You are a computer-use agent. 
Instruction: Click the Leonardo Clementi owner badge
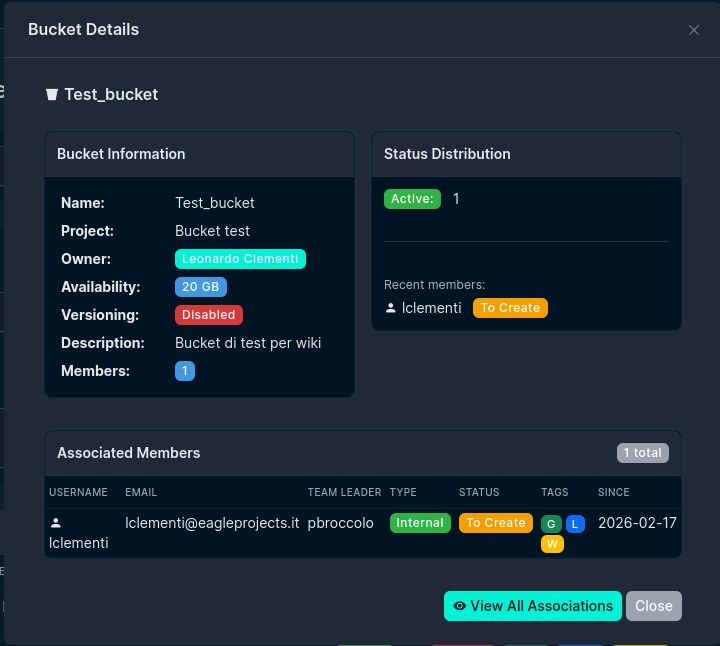(x=240, y=259)
